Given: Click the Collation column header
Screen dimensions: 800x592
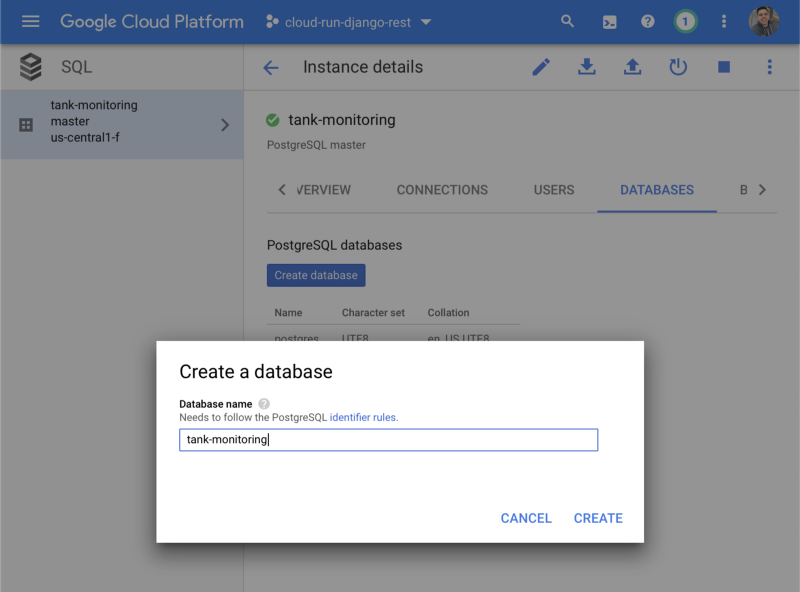Looking at the screenshot, I should 448,313.
